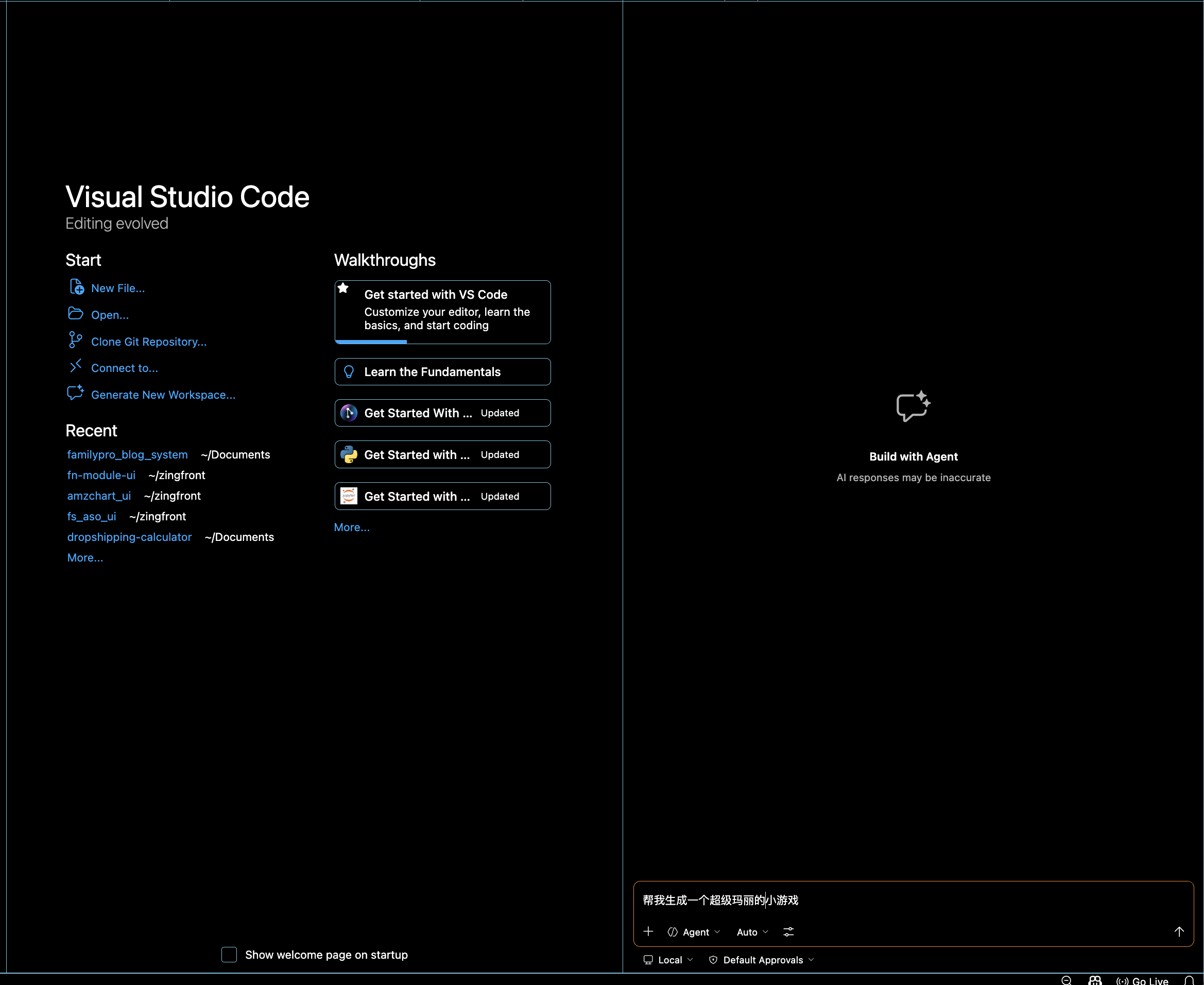Click the add context plus icon
Image resolution: width=1204 pixels, height=985 pixels.
[x=648, y=931]
